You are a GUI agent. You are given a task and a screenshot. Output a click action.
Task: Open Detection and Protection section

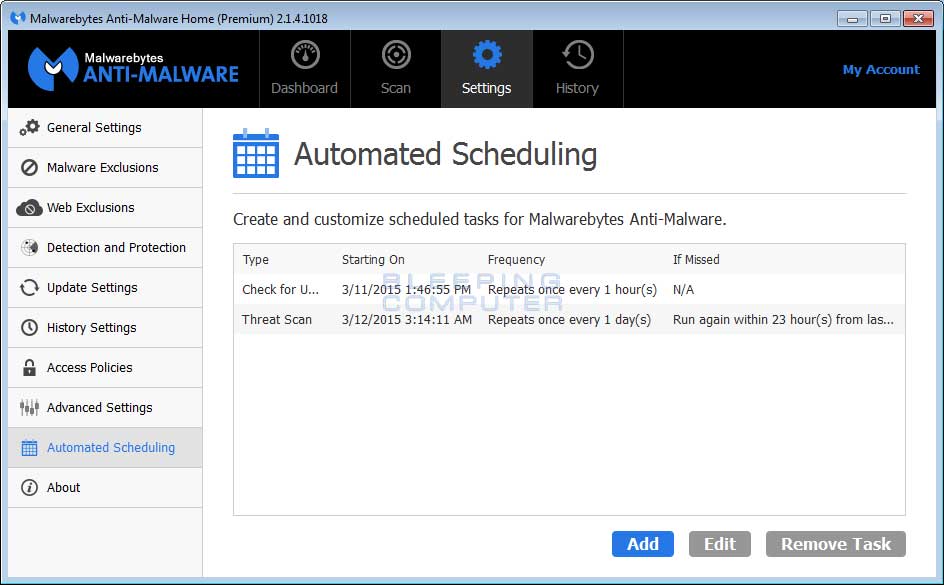[x=105, y=247]
